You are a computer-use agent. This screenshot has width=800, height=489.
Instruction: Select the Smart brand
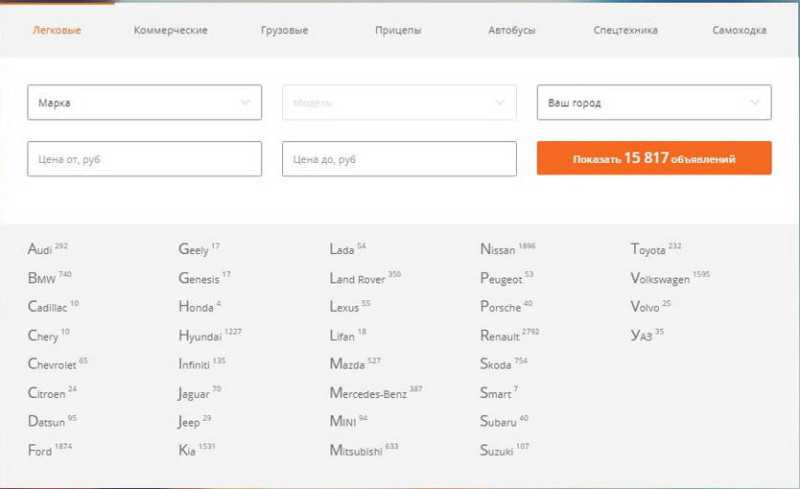pyautogui.click(x=495, y=393)
